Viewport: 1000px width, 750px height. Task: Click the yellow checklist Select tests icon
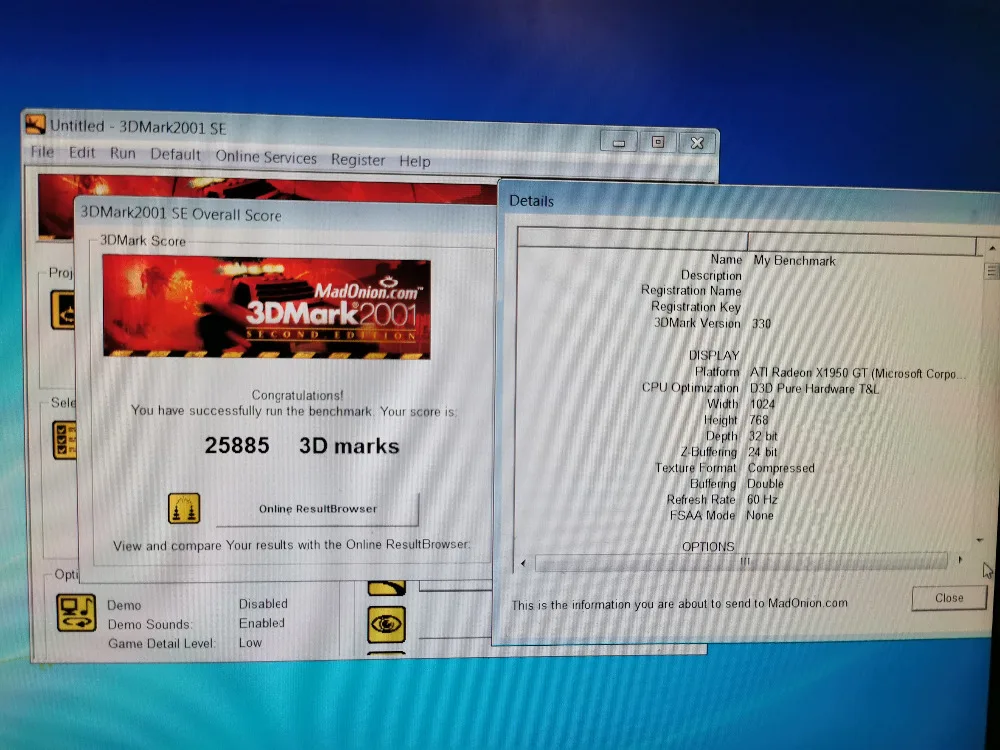64,440
